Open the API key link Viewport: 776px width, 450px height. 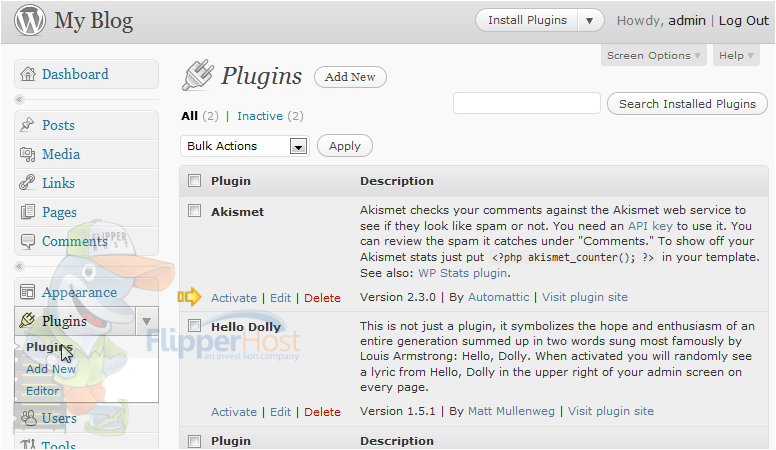(650, 226)
